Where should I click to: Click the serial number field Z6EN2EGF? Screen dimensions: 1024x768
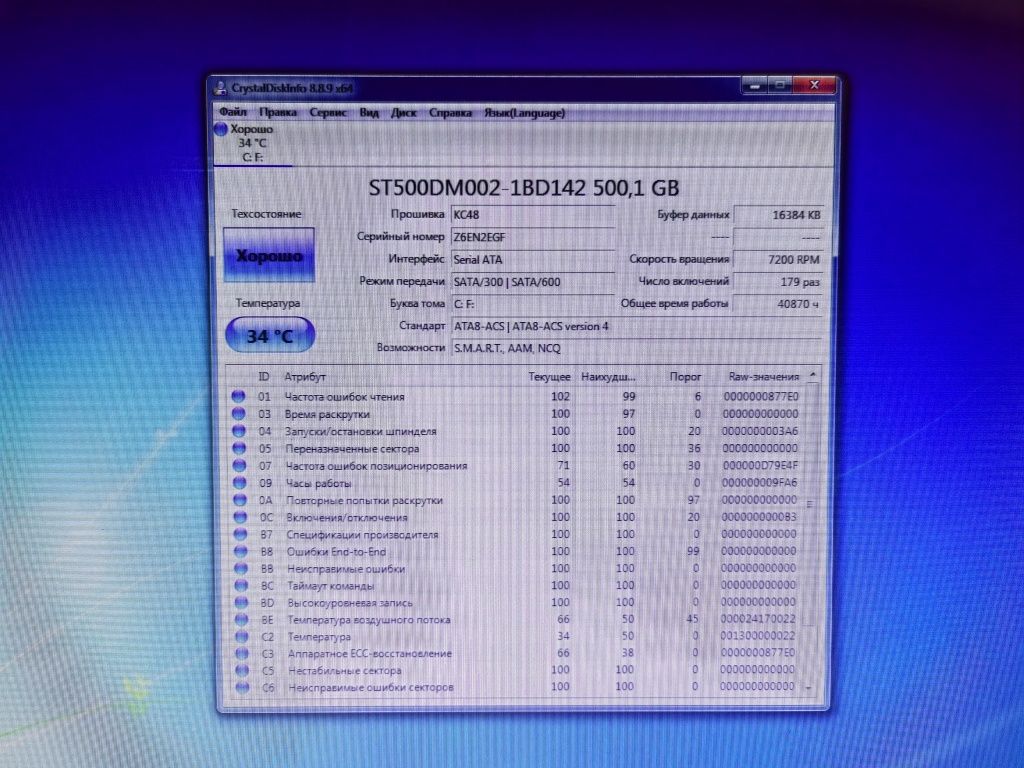(x=532, y=237)
